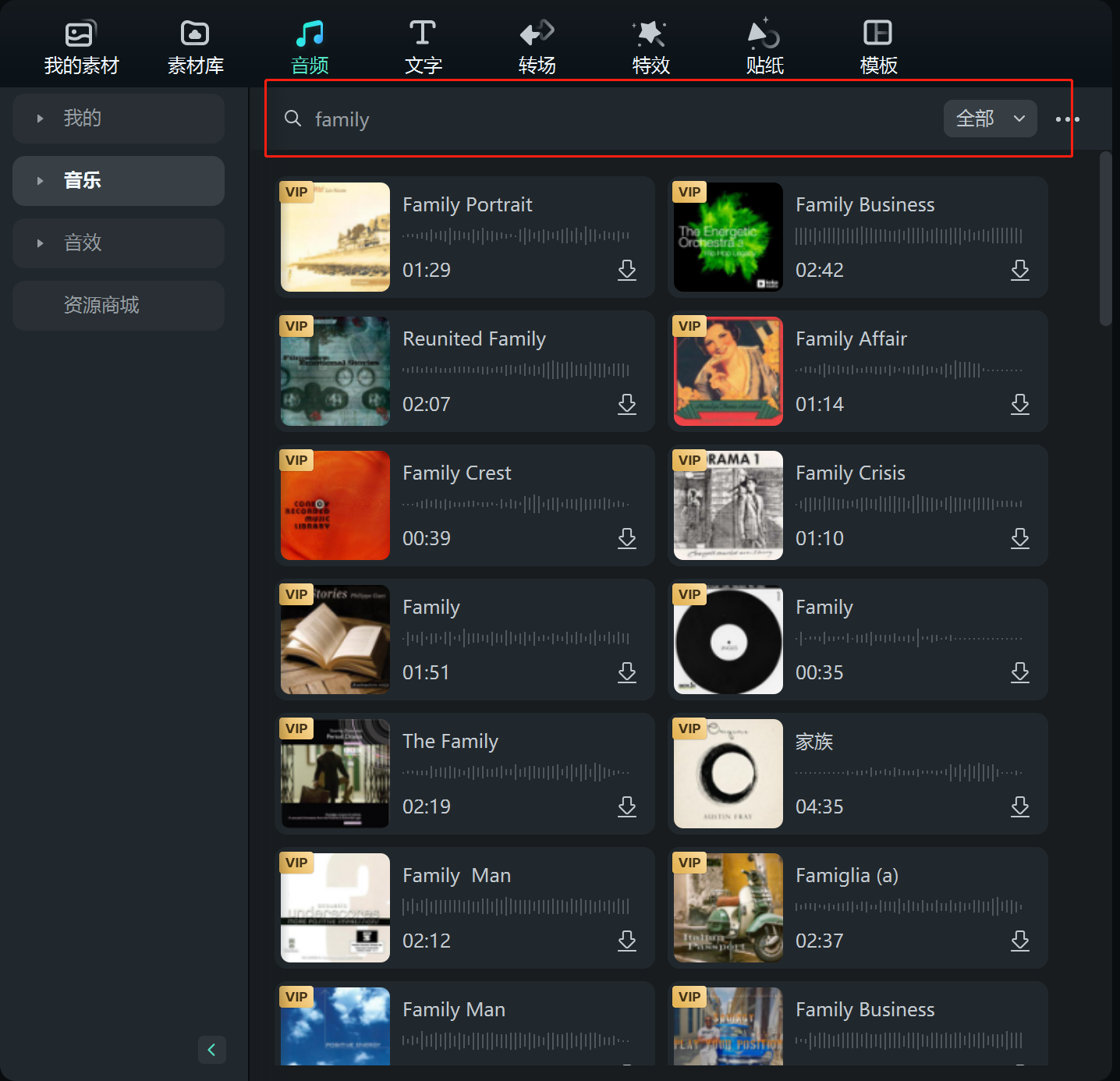The image size is (1120, 1081).
Task: Switch to the 我的素材 tab
Action: click(x=81, y=47)
